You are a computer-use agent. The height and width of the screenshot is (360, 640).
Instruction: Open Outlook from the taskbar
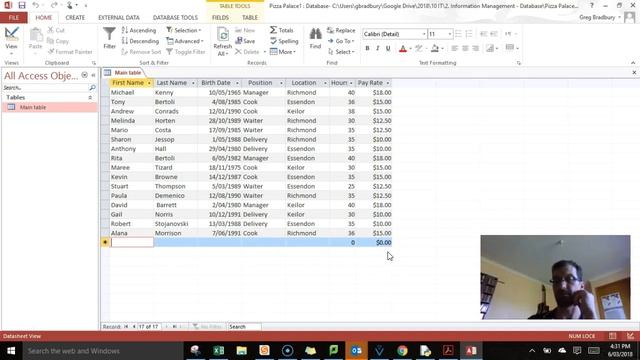(356, 351)
